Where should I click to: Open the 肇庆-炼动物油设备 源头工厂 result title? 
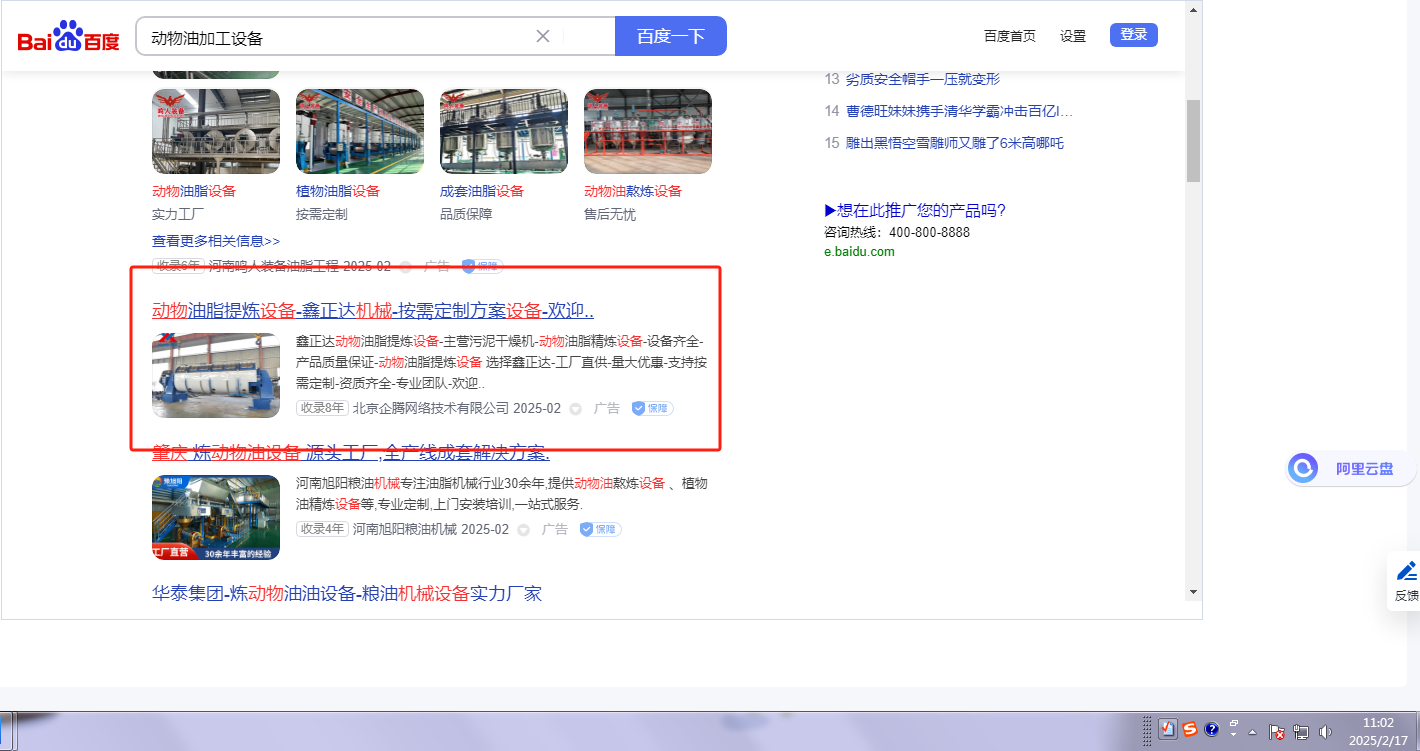click(351, 452)
